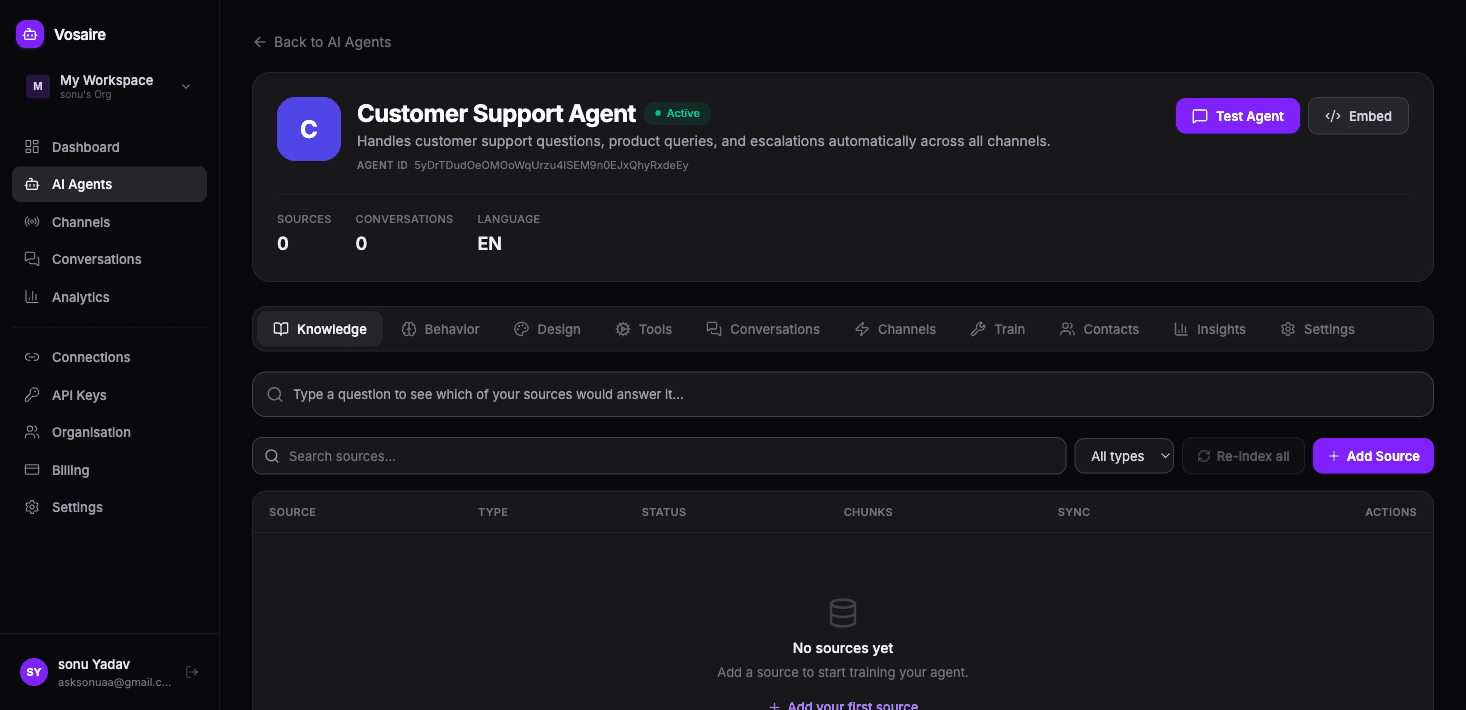
Task: Click the SYNC column header
Action: (x=1074, y=512)
